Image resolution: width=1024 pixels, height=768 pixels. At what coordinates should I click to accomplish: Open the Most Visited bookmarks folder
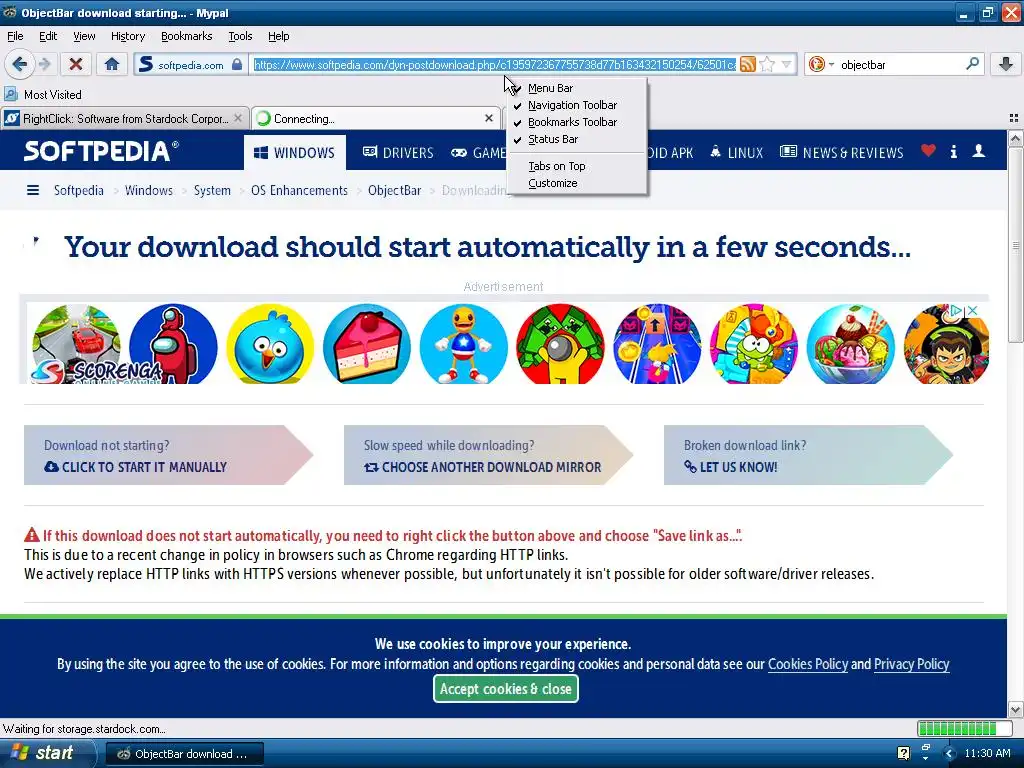[43, 95]
